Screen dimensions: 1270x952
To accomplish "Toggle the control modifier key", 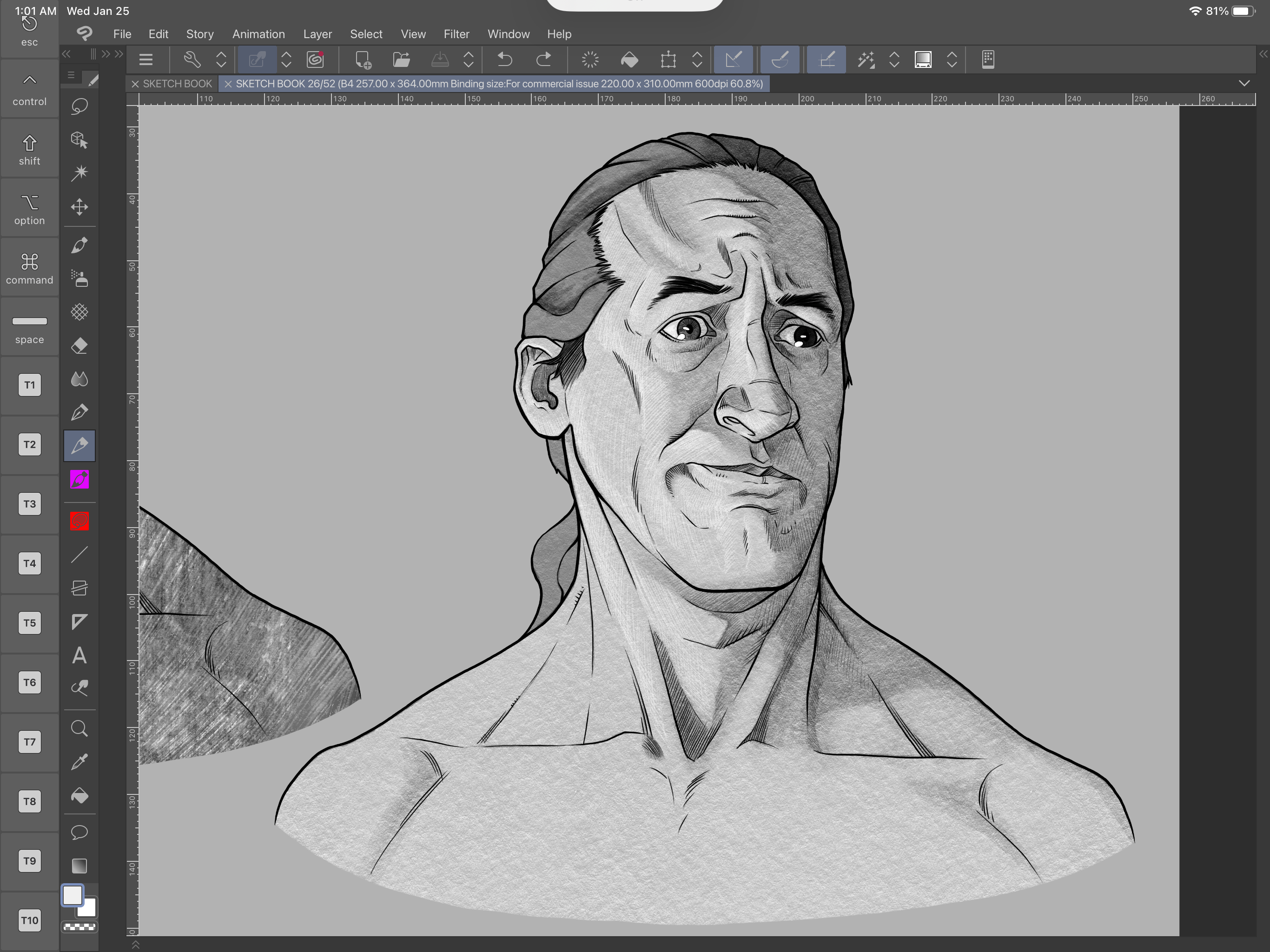I will (x=30, y=90).
